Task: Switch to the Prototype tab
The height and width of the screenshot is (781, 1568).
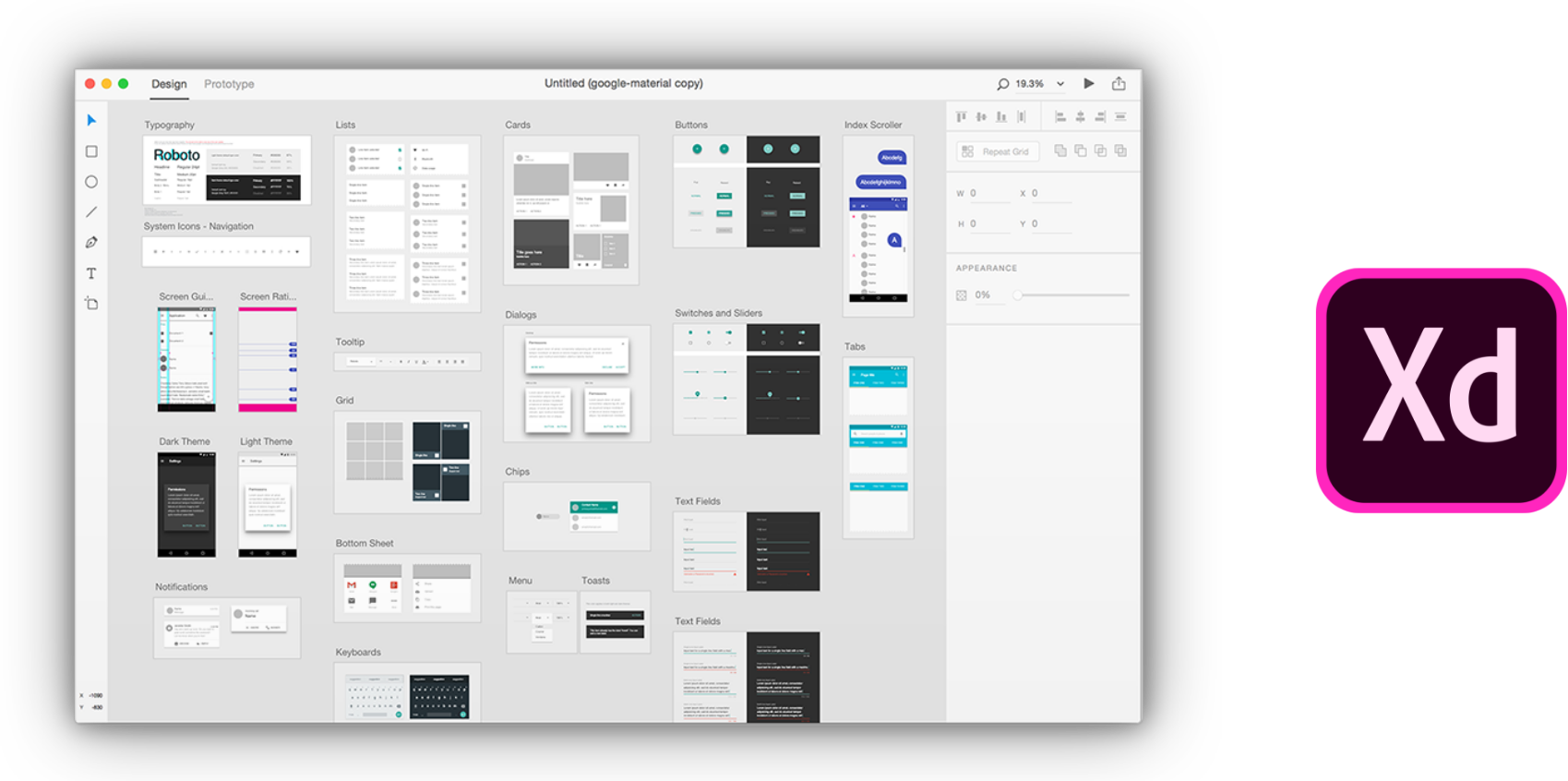Action: [229, 84]
